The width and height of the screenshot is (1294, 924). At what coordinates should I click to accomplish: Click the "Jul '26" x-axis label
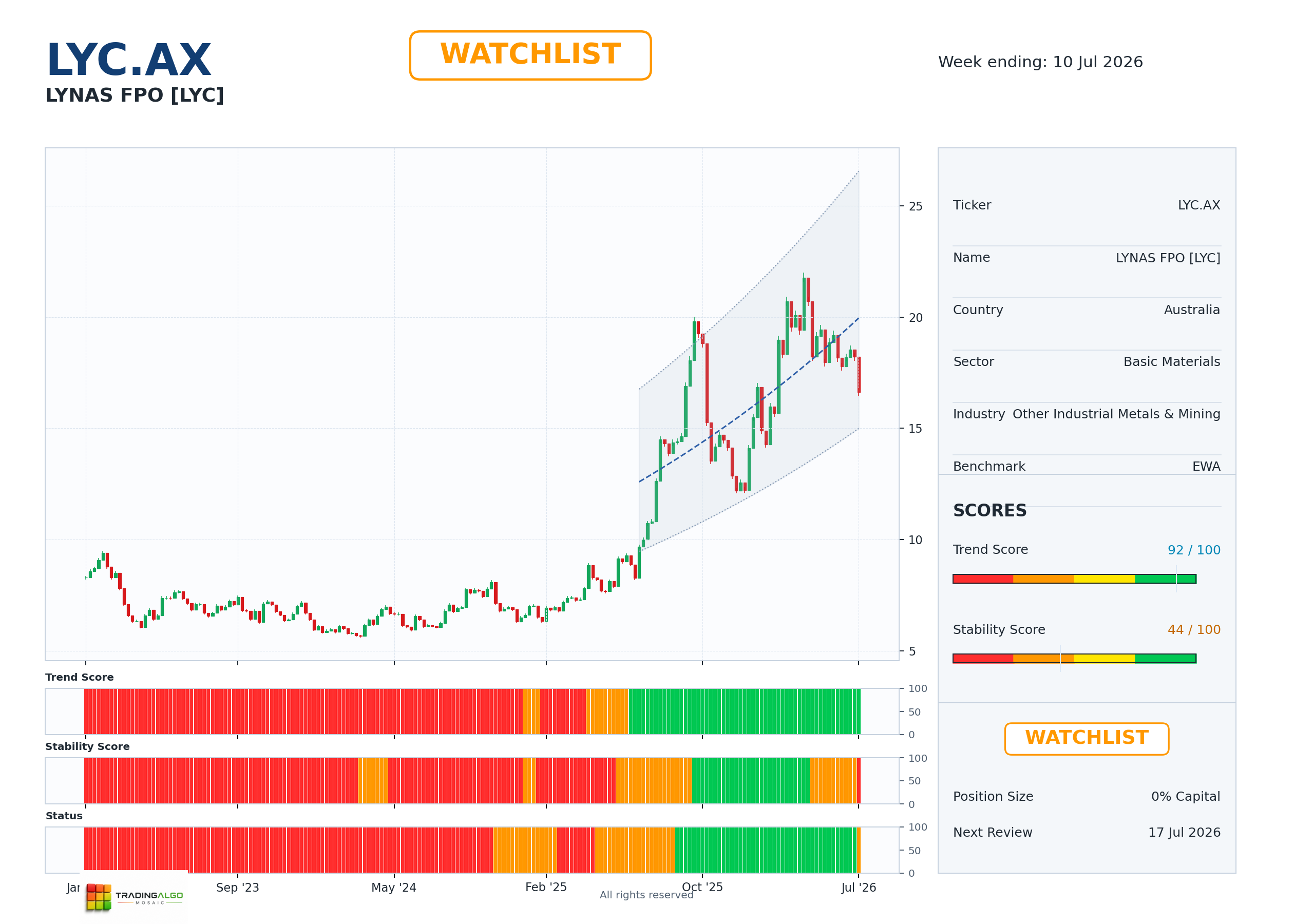[x=859, y=888]
